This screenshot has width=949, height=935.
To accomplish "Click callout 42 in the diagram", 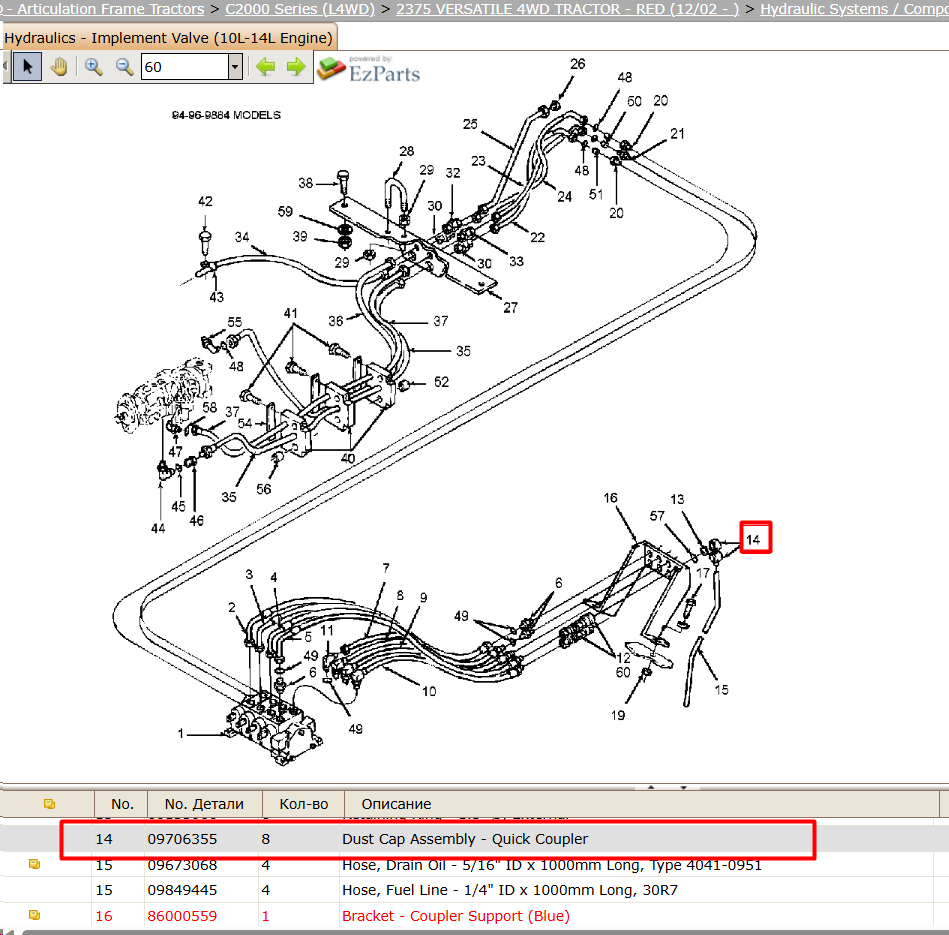I will coord(205,201).
